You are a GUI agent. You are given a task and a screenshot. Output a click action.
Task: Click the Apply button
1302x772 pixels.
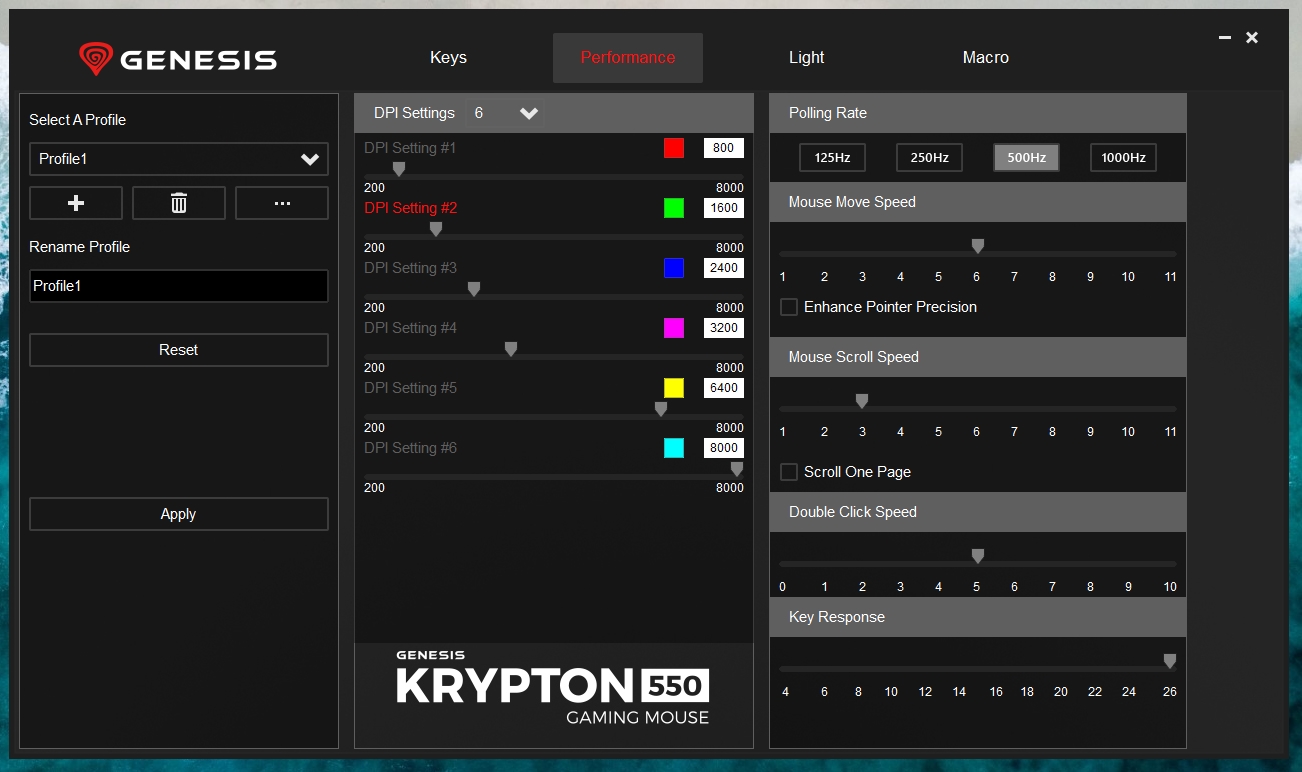pos(179,514)
